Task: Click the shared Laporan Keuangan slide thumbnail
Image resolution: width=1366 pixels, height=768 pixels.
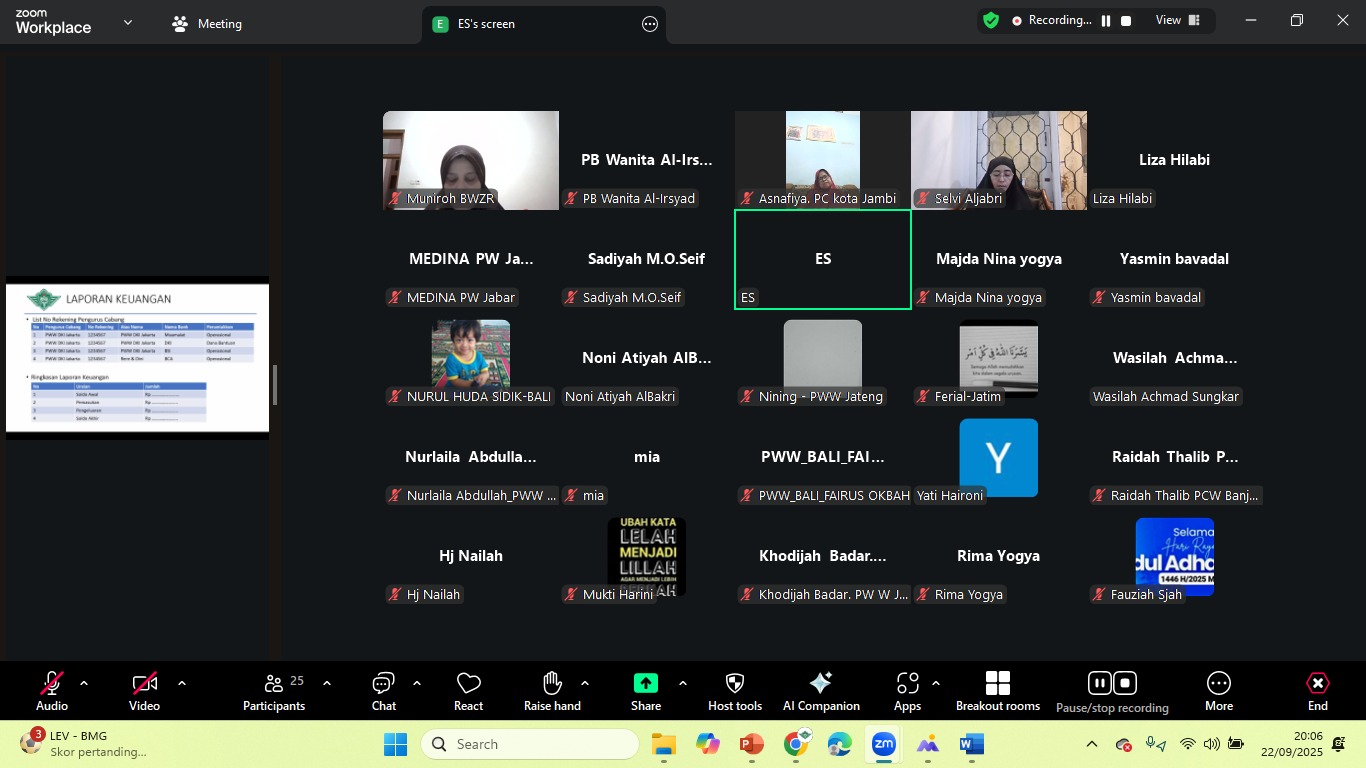Action: [137, 358]
